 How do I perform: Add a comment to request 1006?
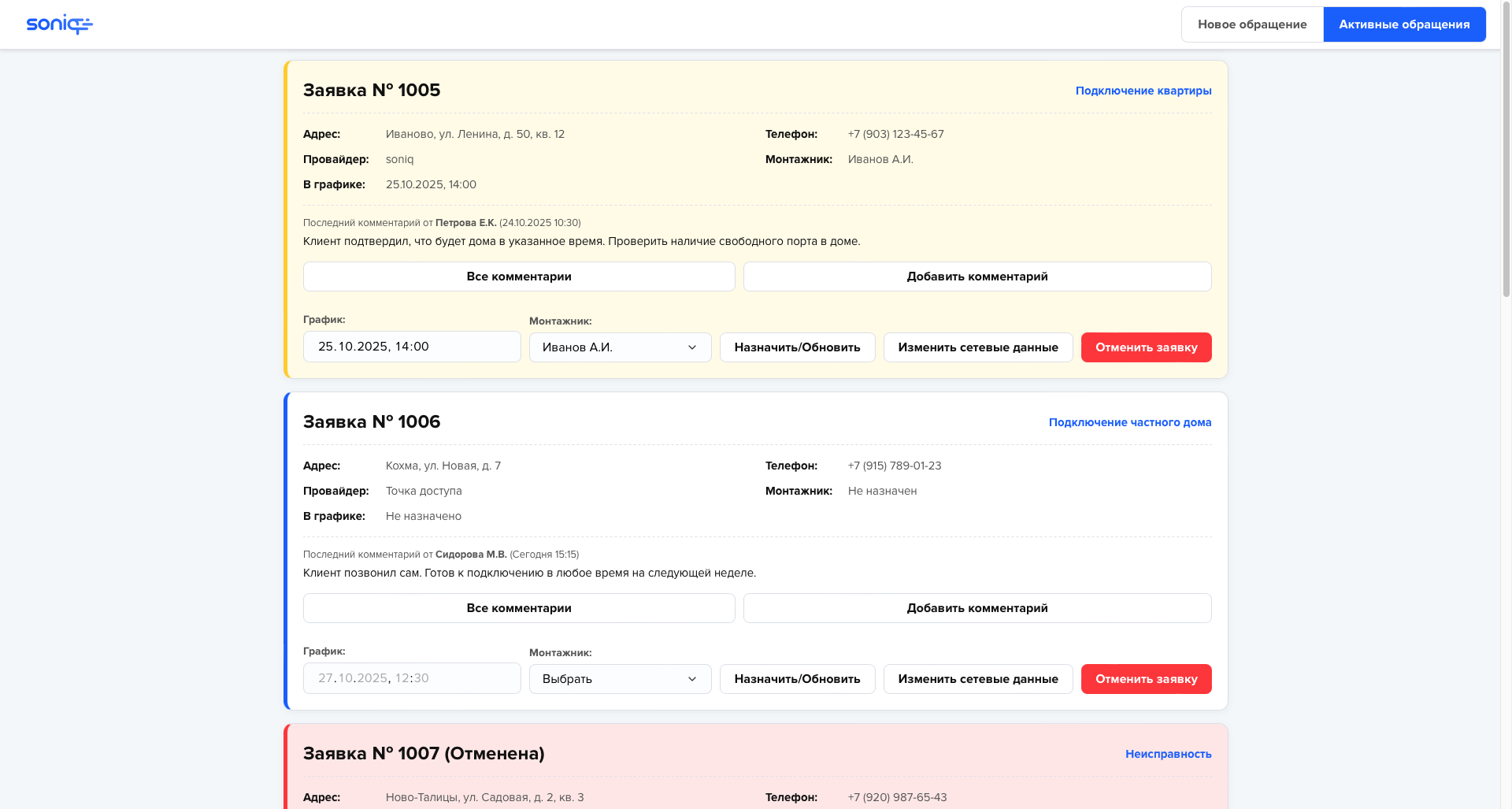point(976,608)
